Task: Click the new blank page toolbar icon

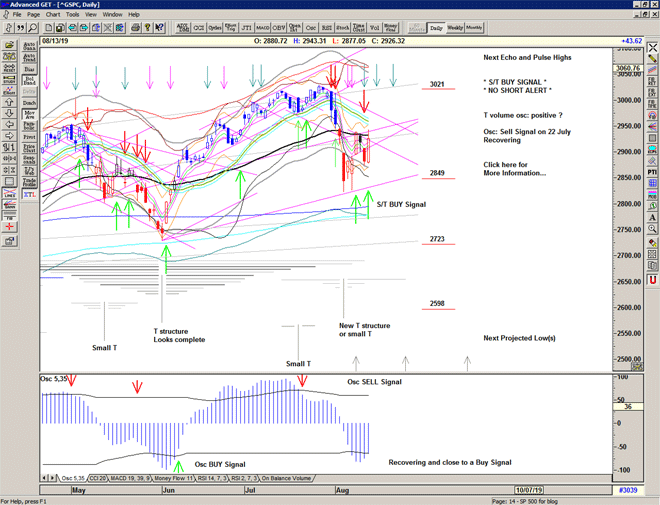Action: pos(49,28)
